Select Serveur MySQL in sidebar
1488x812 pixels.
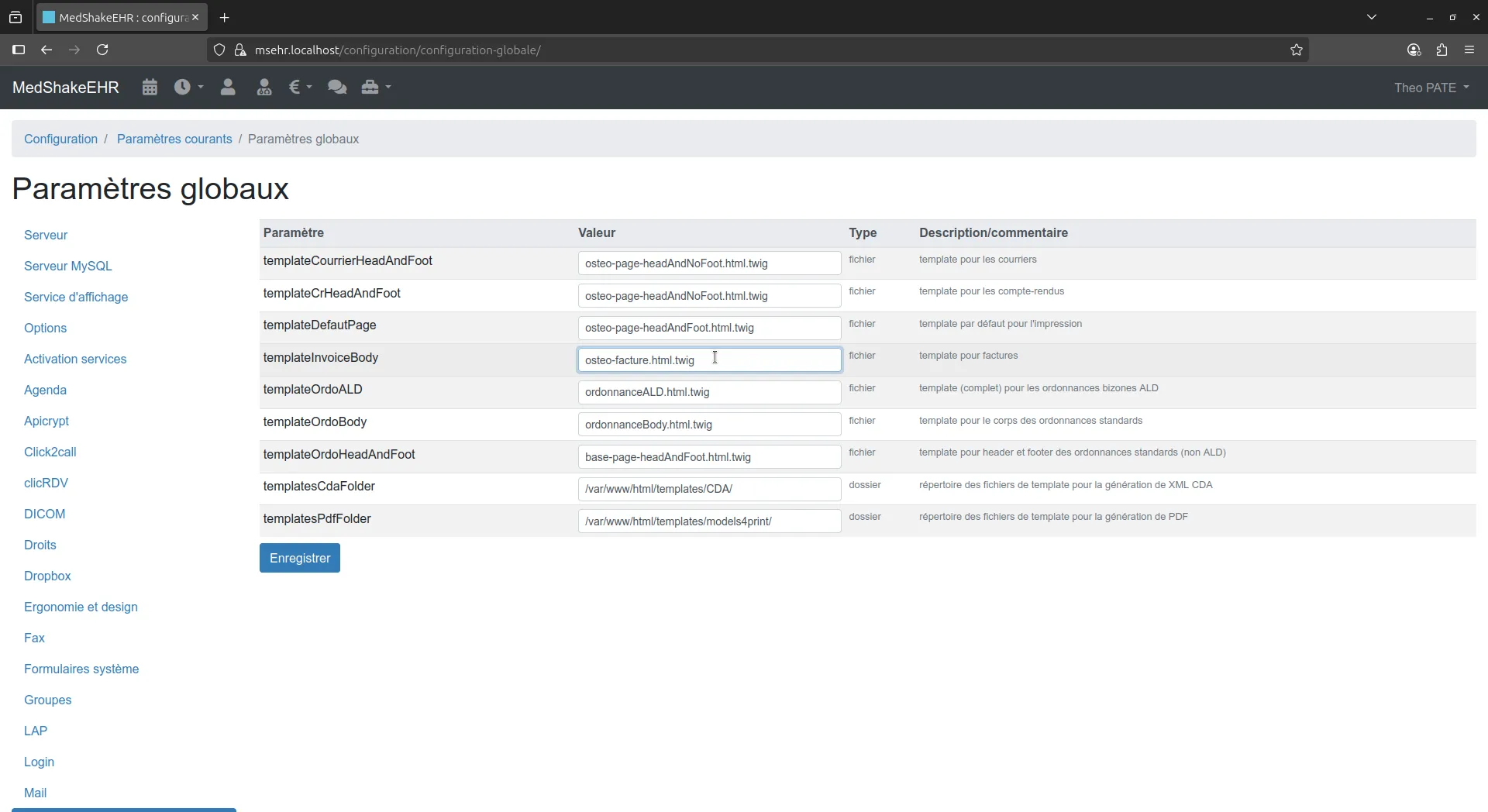point(68,266)
